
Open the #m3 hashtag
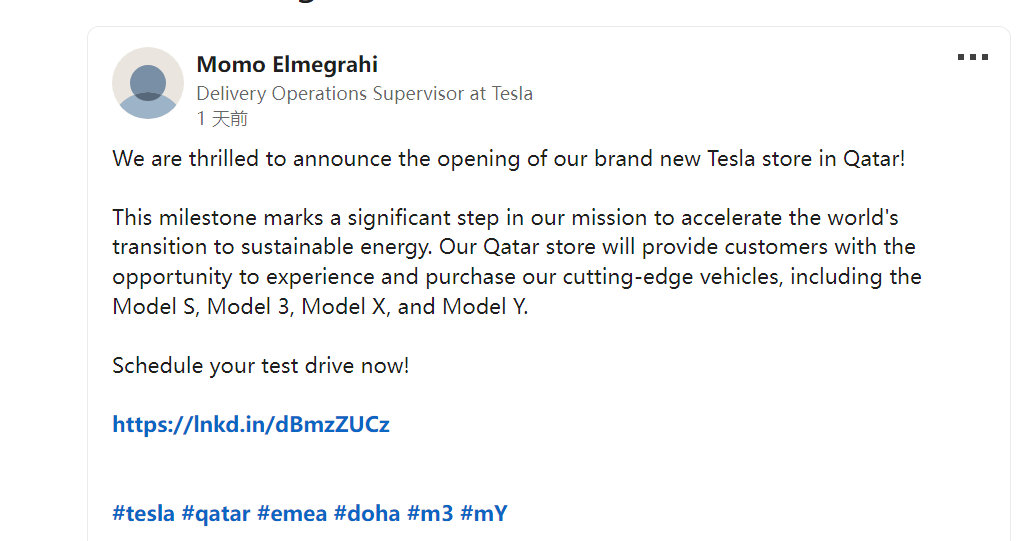pyautogui.click(x=430, y=513)
